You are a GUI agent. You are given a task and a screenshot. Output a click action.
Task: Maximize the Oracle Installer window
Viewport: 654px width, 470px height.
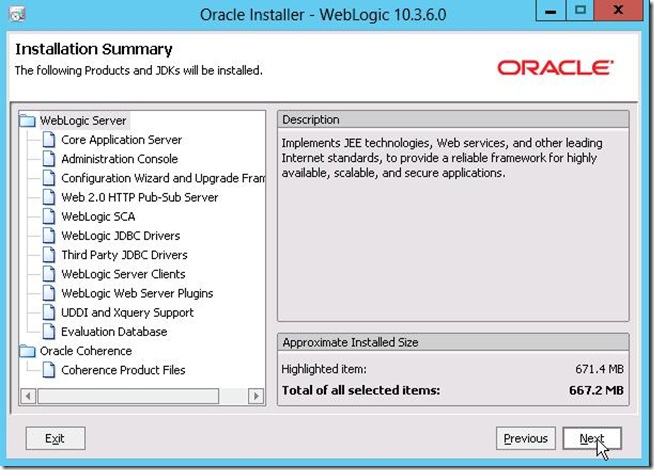click(x=580, y=11)
